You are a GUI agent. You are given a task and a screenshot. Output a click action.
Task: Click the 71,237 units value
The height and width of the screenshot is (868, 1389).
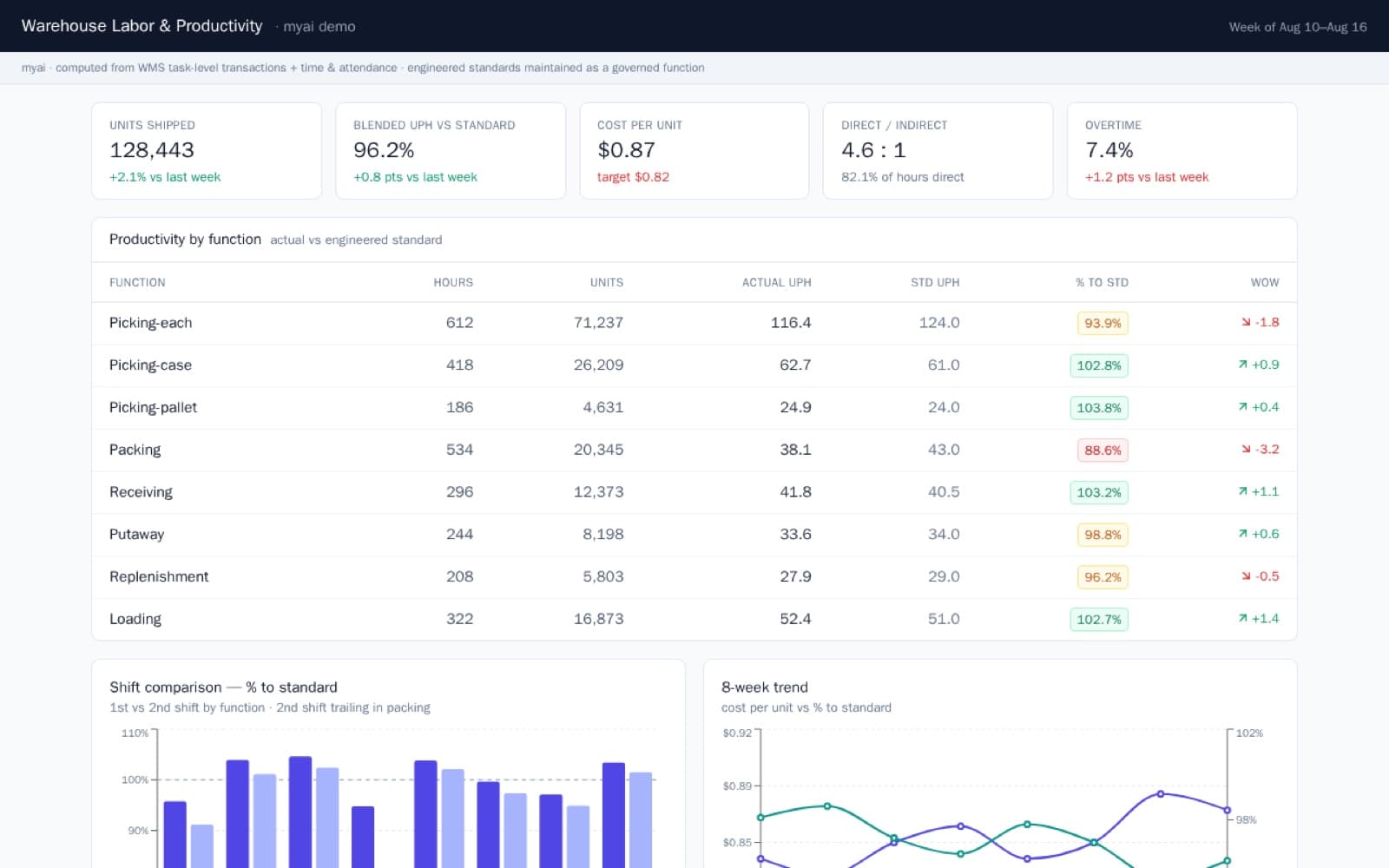598,323
